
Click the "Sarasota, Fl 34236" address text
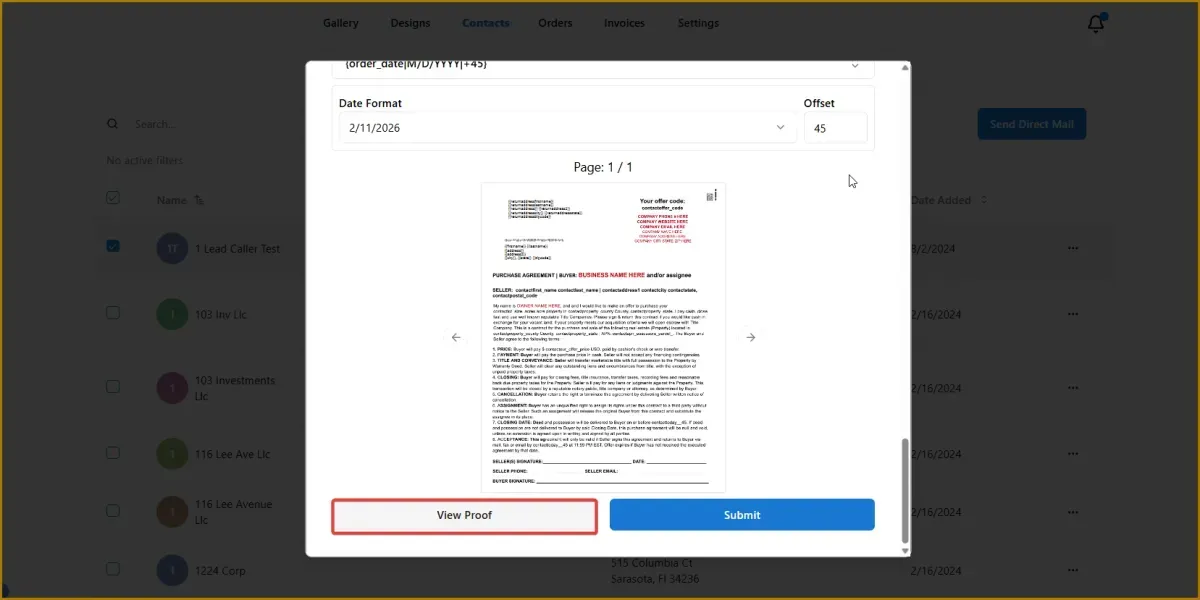(655, 579)
